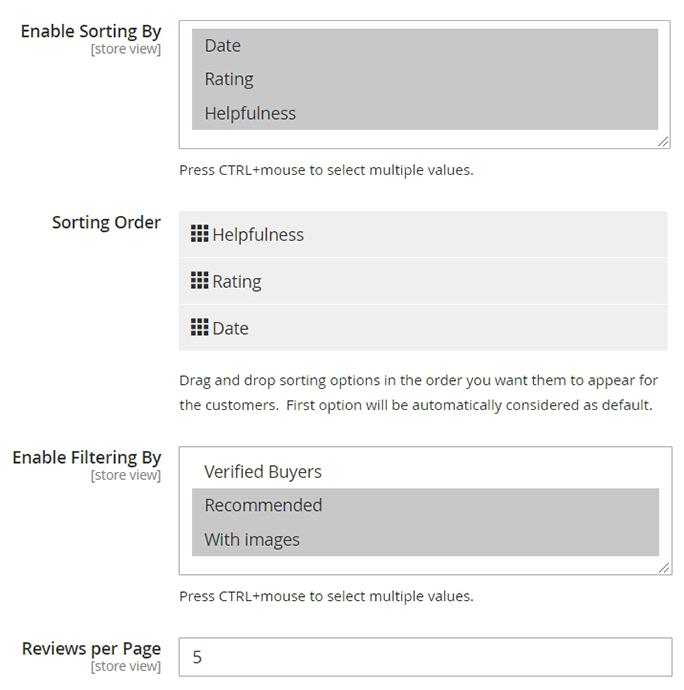Choose Helpfulness in the Enable Sorting By list
The image size is (684, 690).
tap(425, 113)
